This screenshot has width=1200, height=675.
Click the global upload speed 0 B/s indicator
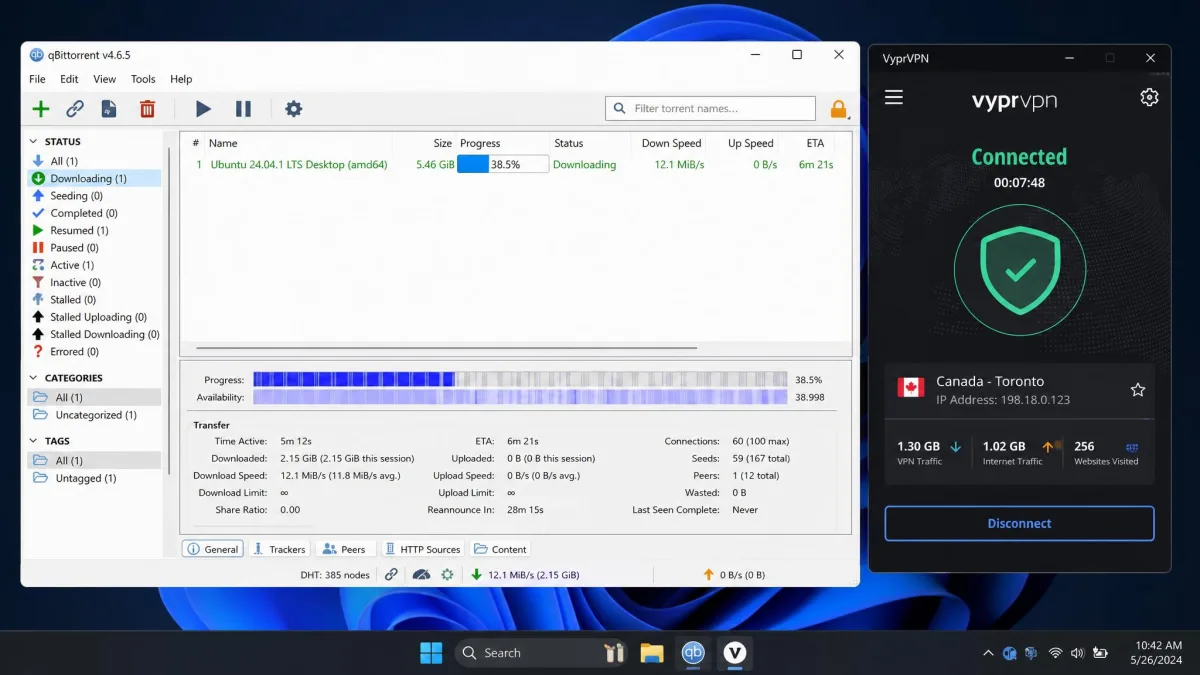pyautogui.click(x=734, y=575)
